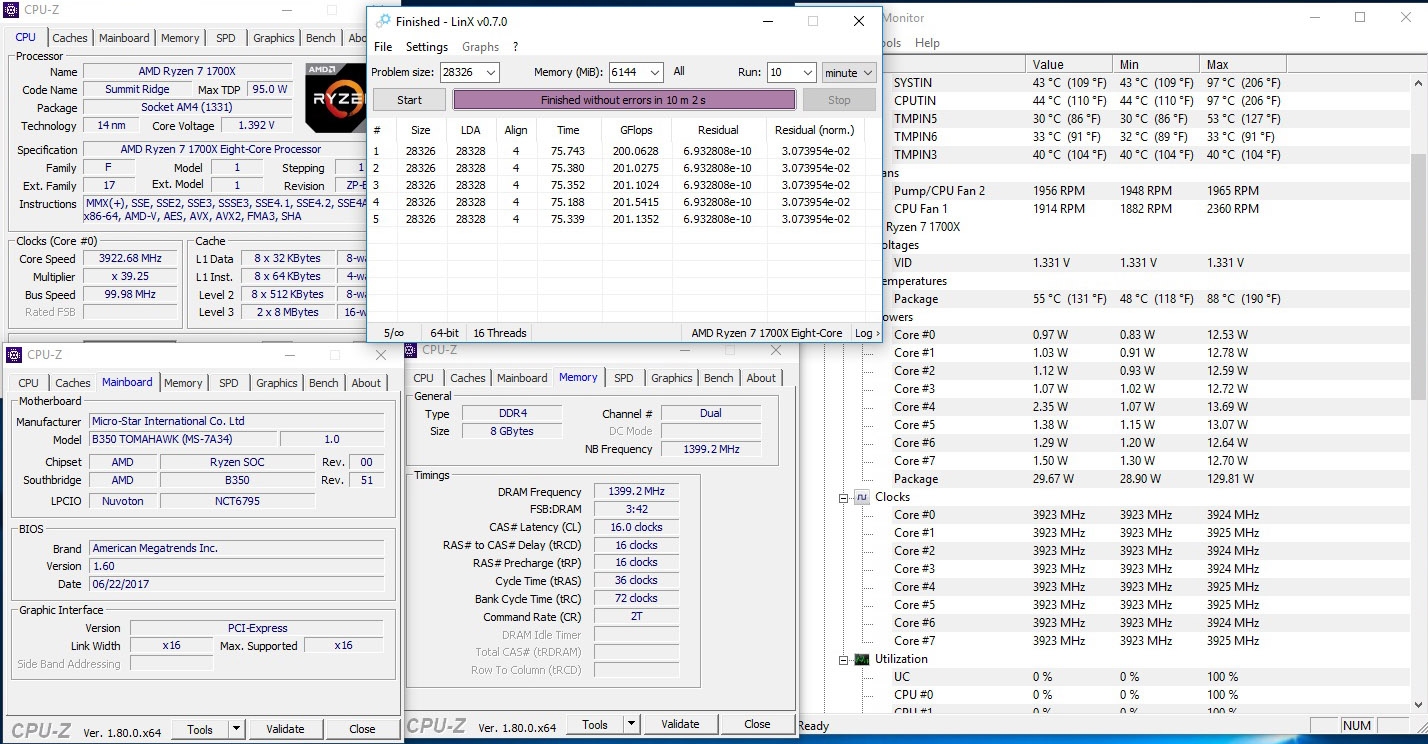Select SPD tab in CPU-Z Memory window
The height and width of the screenshot is (744, 1428).
coord(624,378)
